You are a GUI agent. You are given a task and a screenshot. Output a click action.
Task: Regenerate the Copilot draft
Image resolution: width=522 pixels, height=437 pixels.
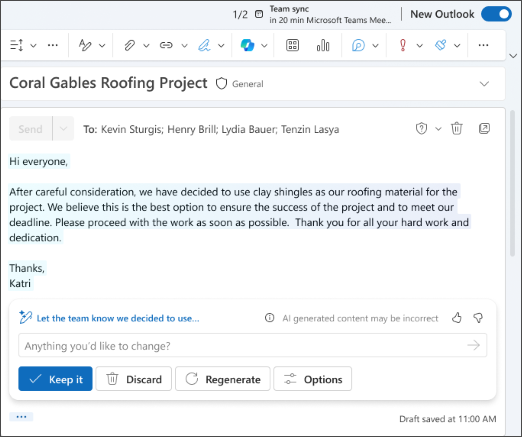pos(223,379)
